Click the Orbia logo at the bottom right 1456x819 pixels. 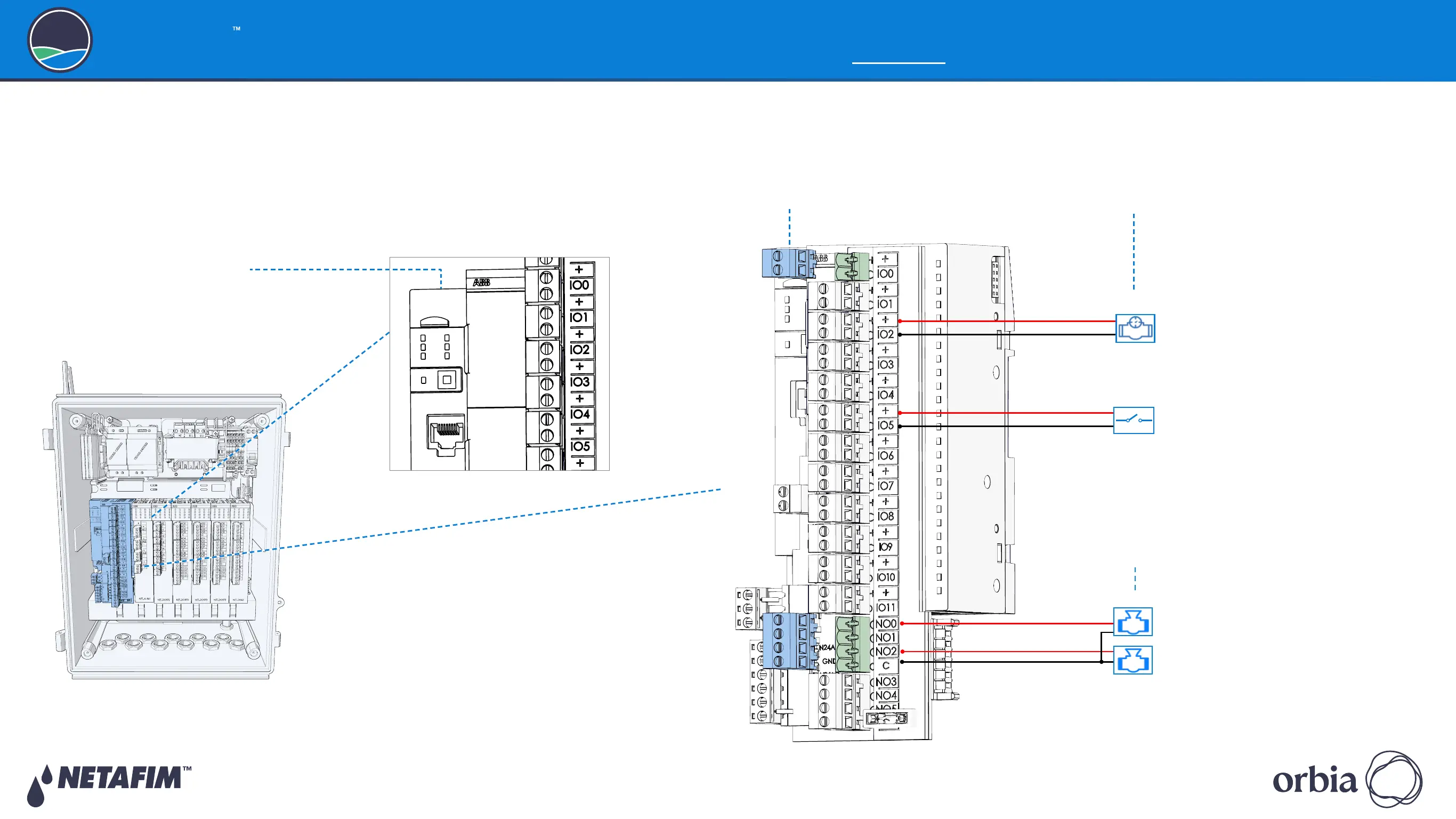(1347, 780)
